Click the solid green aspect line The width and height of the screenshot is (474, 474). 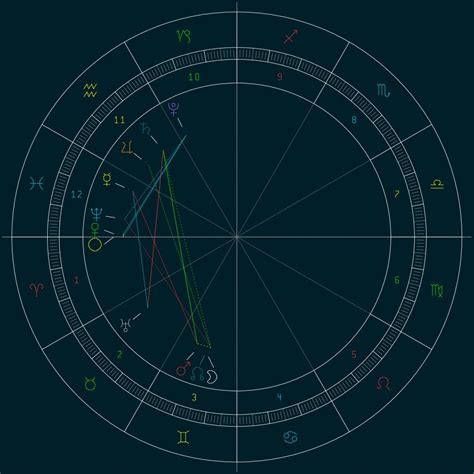click(179, 247)
